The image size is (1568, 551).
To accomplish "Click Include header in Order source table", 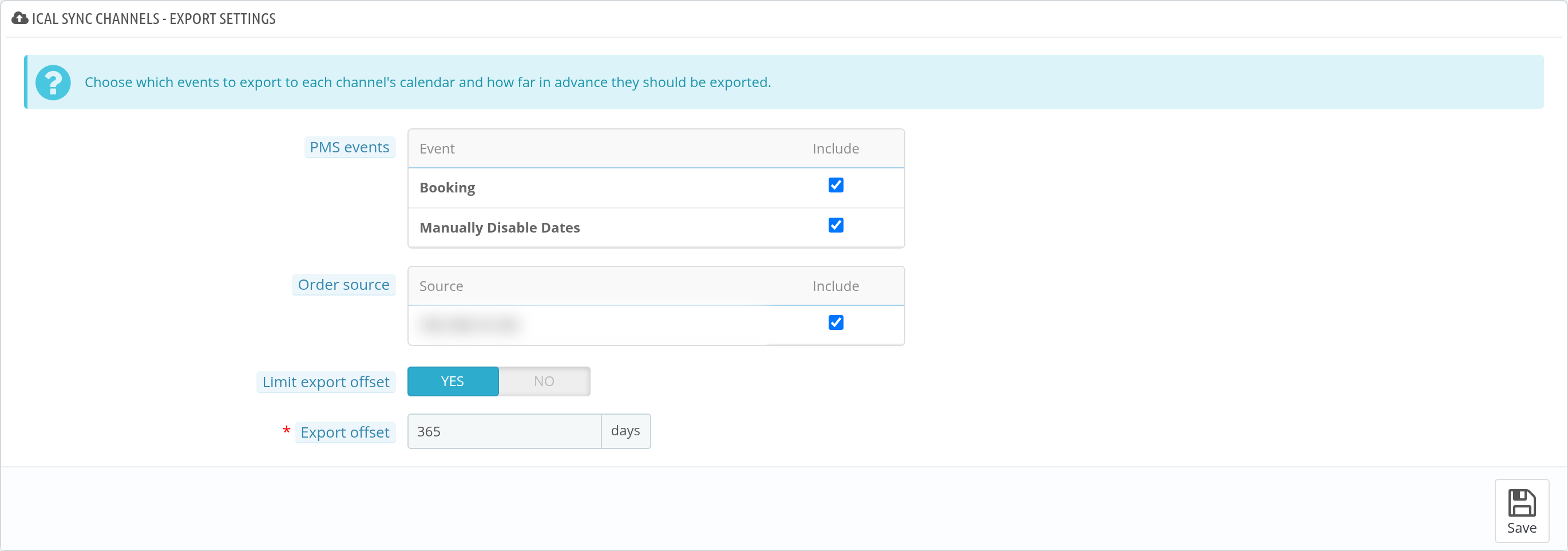I will click(835, 286).
